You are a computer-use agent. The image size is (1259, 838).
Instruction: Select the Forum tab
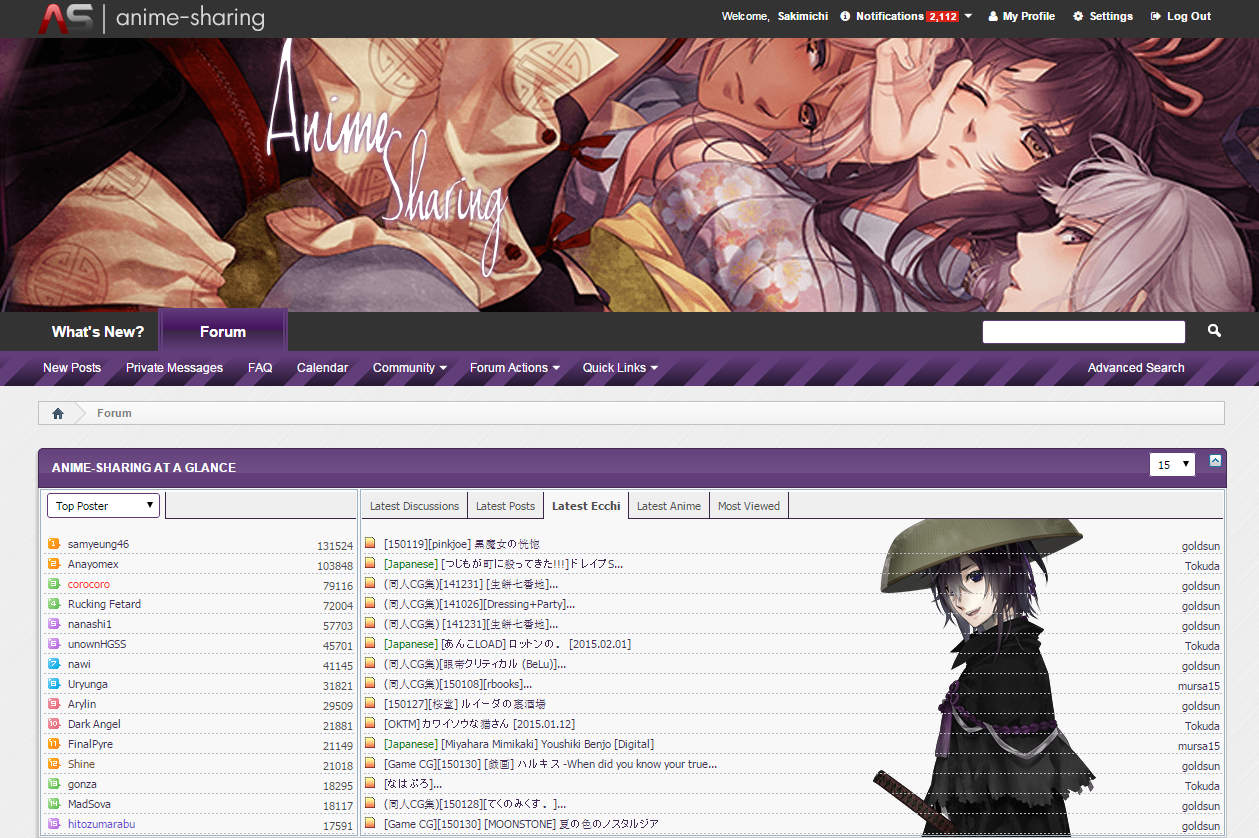pos(223,332)
